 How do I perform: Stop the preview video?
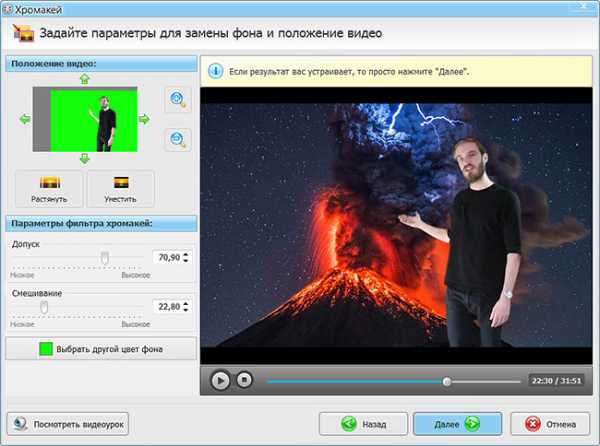pyautogui.click(x=244, y=380)
